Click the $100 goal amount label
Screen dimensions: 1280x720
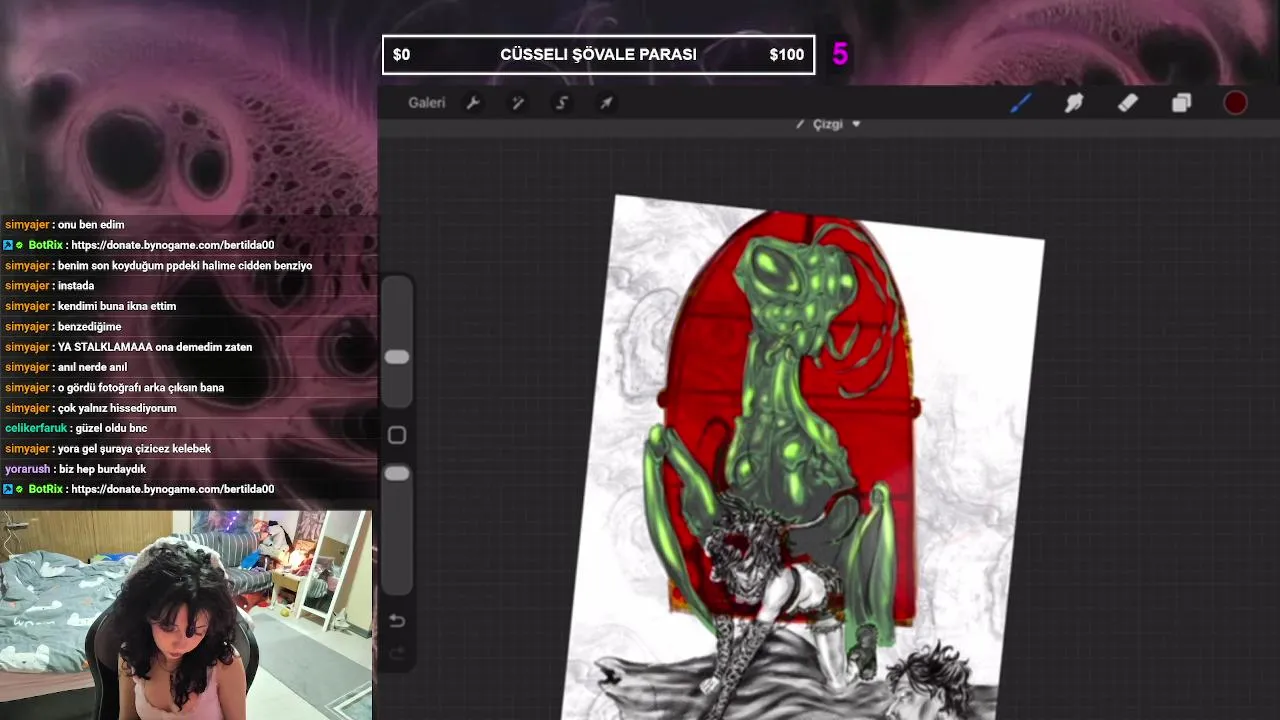[x=787, y=55]
